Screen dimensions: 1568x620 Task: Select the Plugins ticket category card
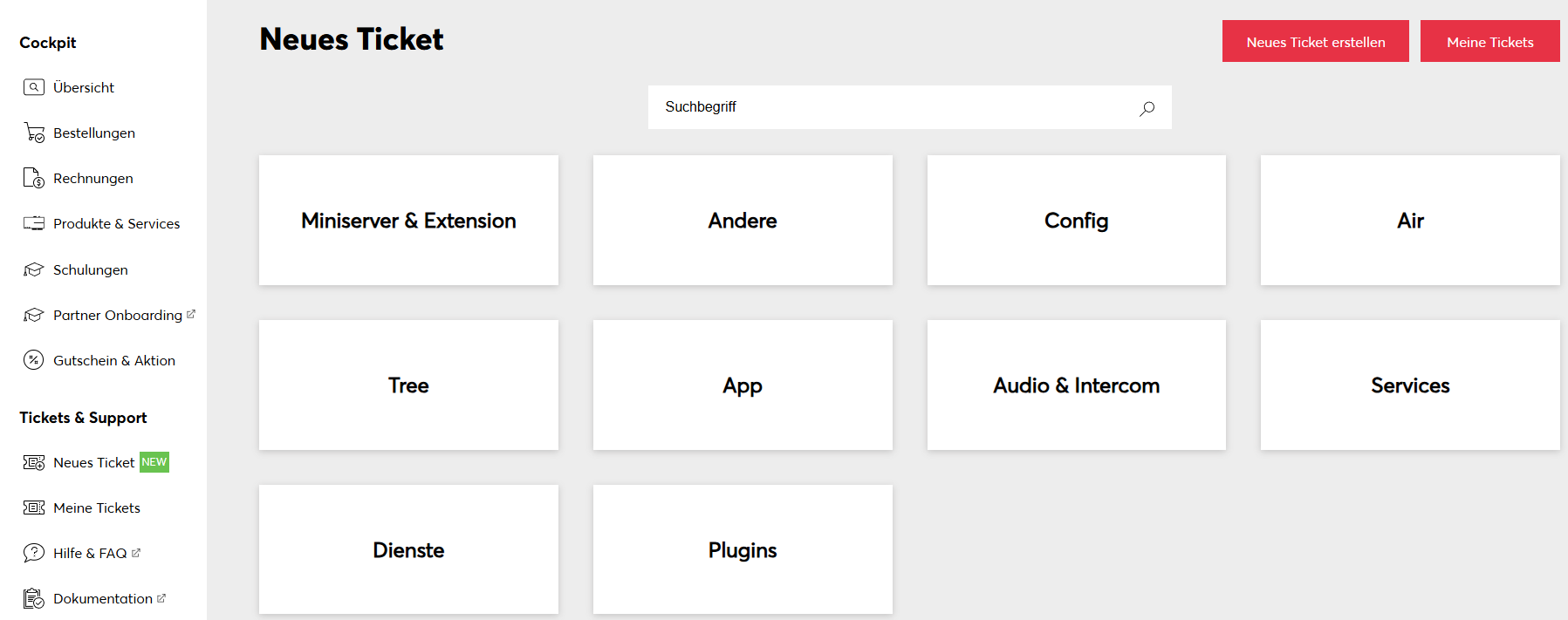(743, 550)
